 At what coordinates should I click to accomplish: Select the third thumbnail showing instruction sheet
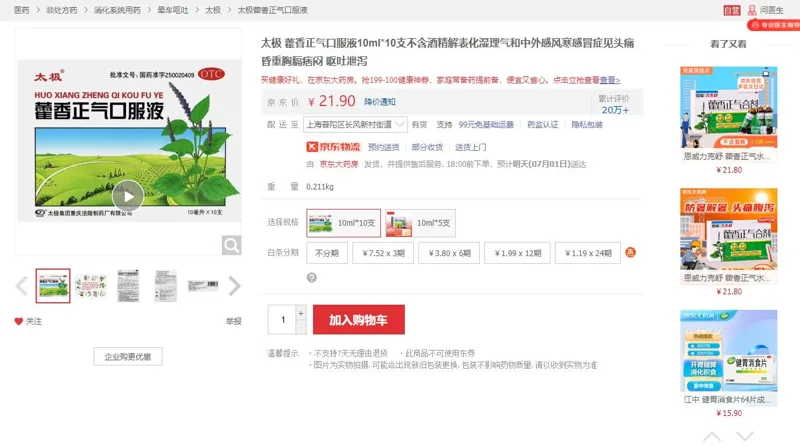[128, 286]
